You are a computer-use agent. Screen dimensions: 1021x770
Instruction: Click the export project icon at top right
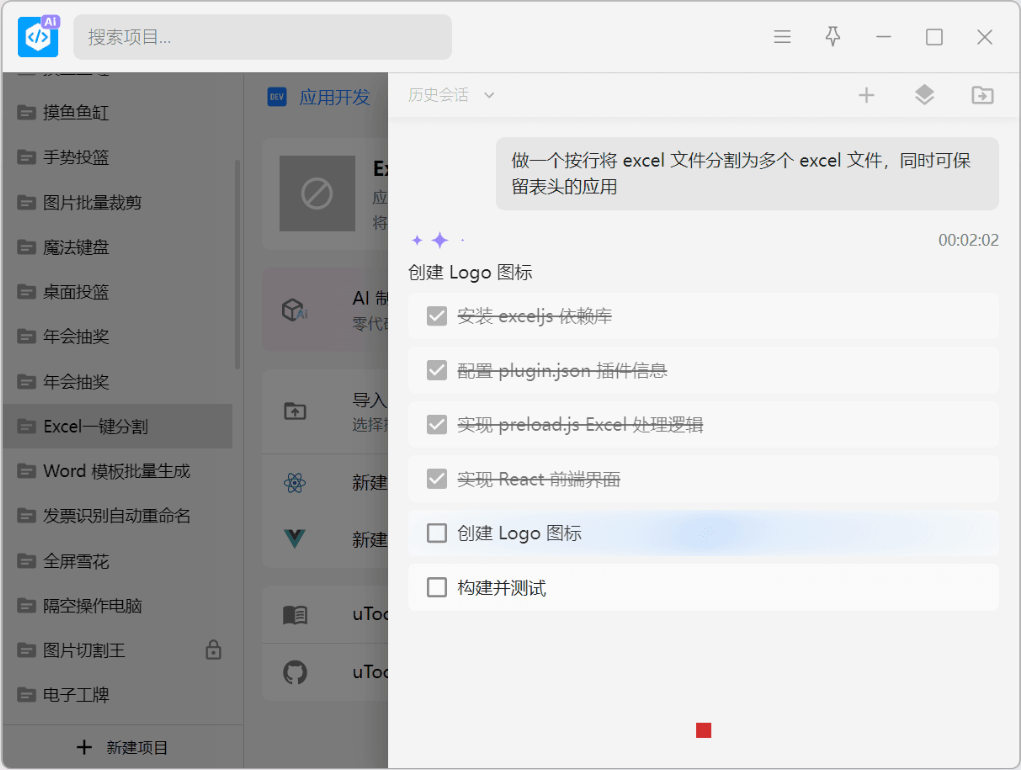click(981, 95)
